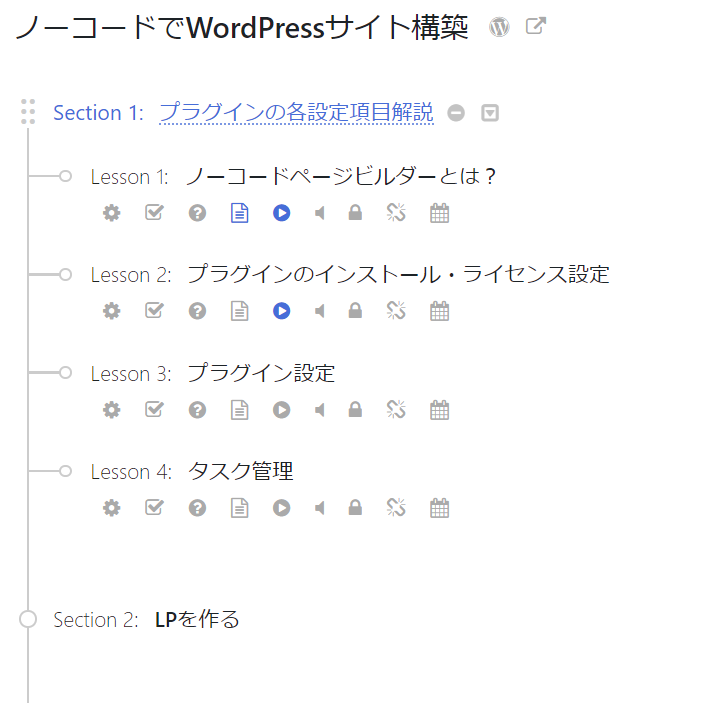Toggle Lesson 1 assignment checkbox icon

point(154,213)
